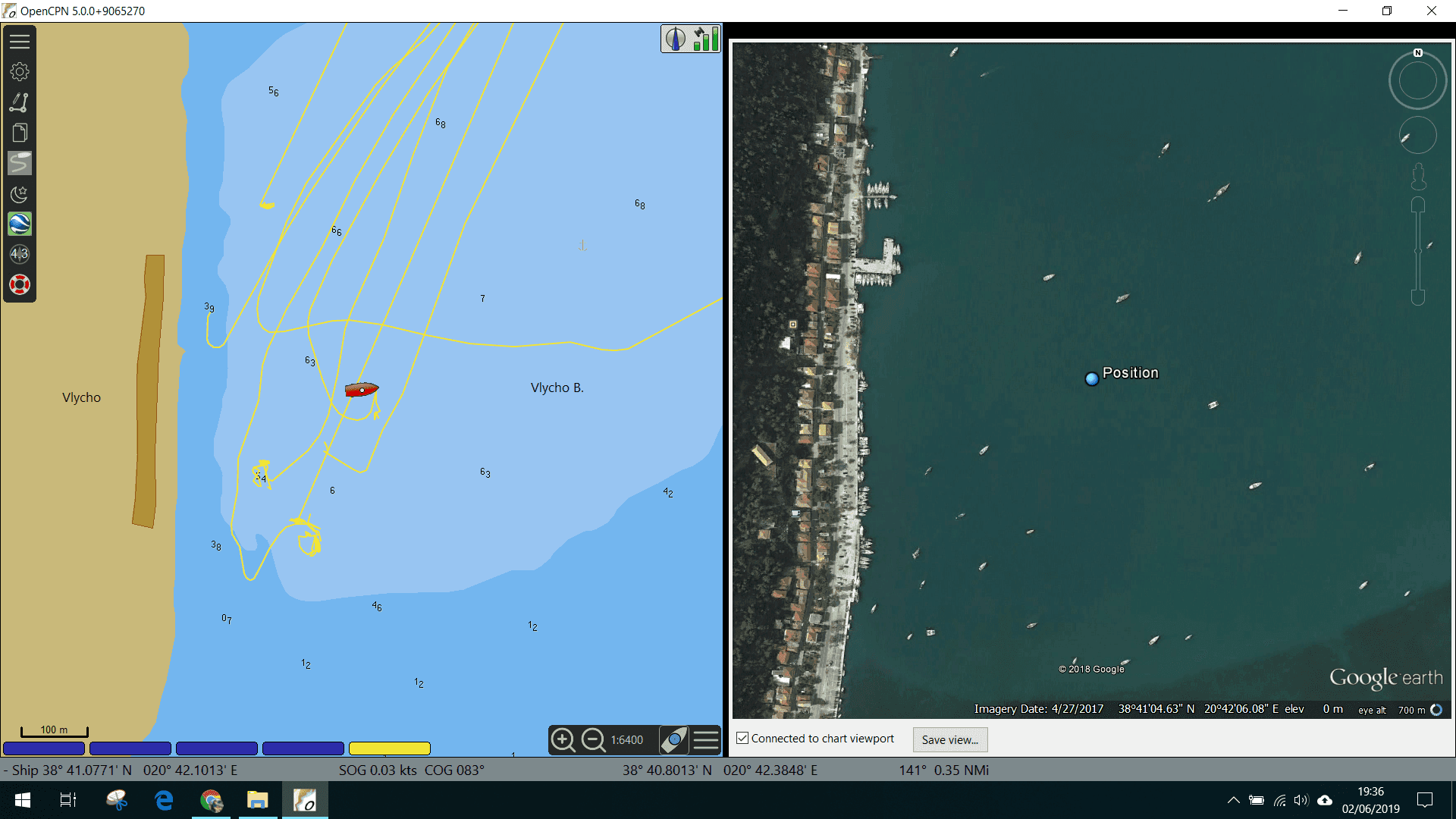
Task: Open Options using the settings gear icon
Action: pos(20,71)
